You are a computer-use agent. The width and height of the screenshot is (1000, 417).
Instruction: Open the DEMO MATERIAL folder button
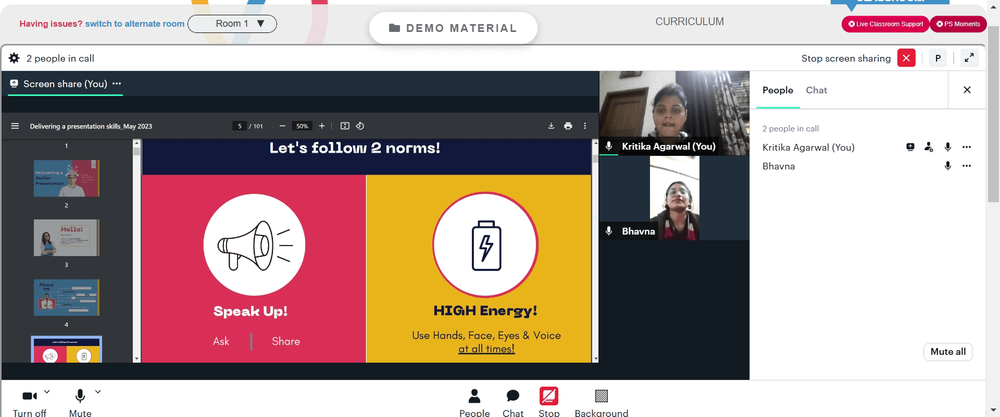(453, 28)
